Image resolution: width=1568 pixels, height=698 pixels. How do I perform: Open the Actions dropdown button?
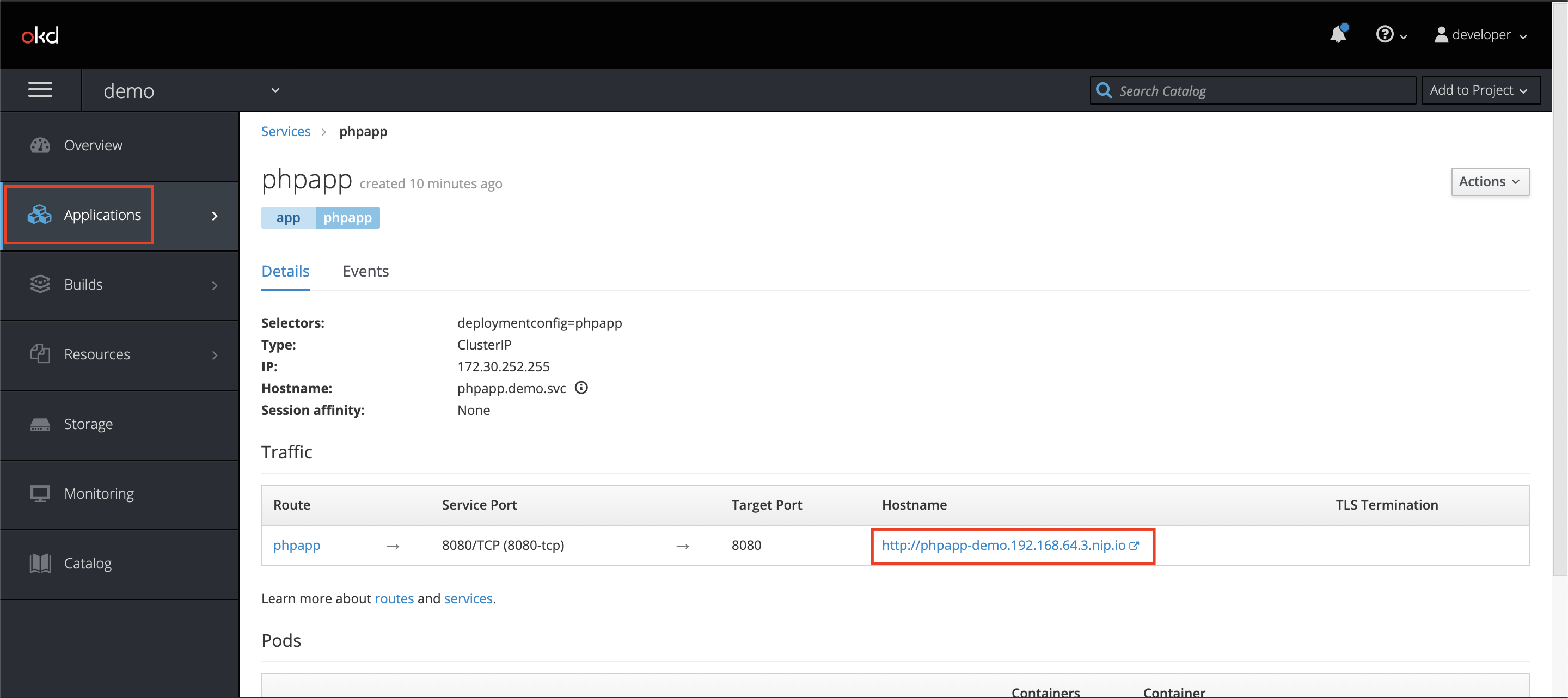[1489, 182]
